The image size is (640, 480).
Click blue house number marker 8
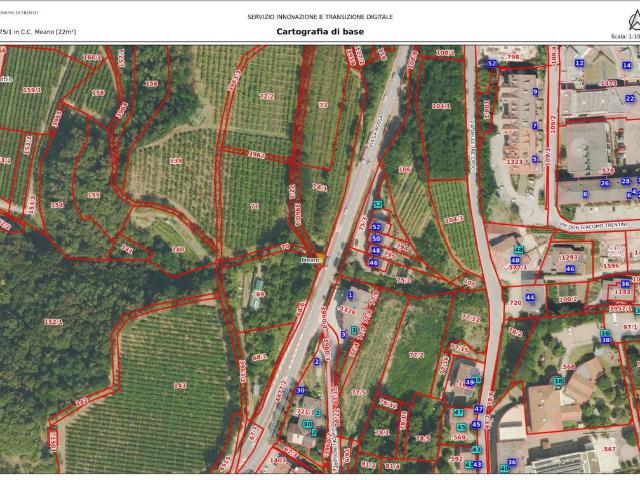click(x=585, y=194)
